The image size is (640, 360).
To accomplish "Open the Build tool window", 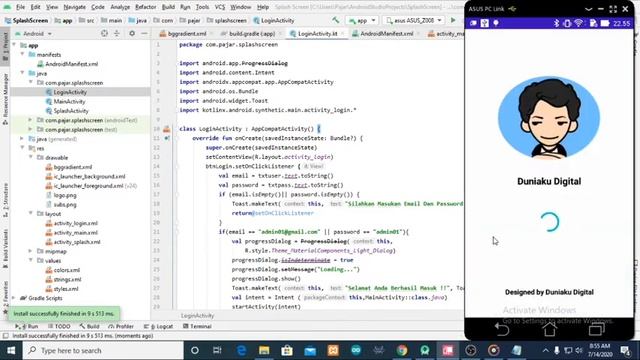I will [89, 326].
